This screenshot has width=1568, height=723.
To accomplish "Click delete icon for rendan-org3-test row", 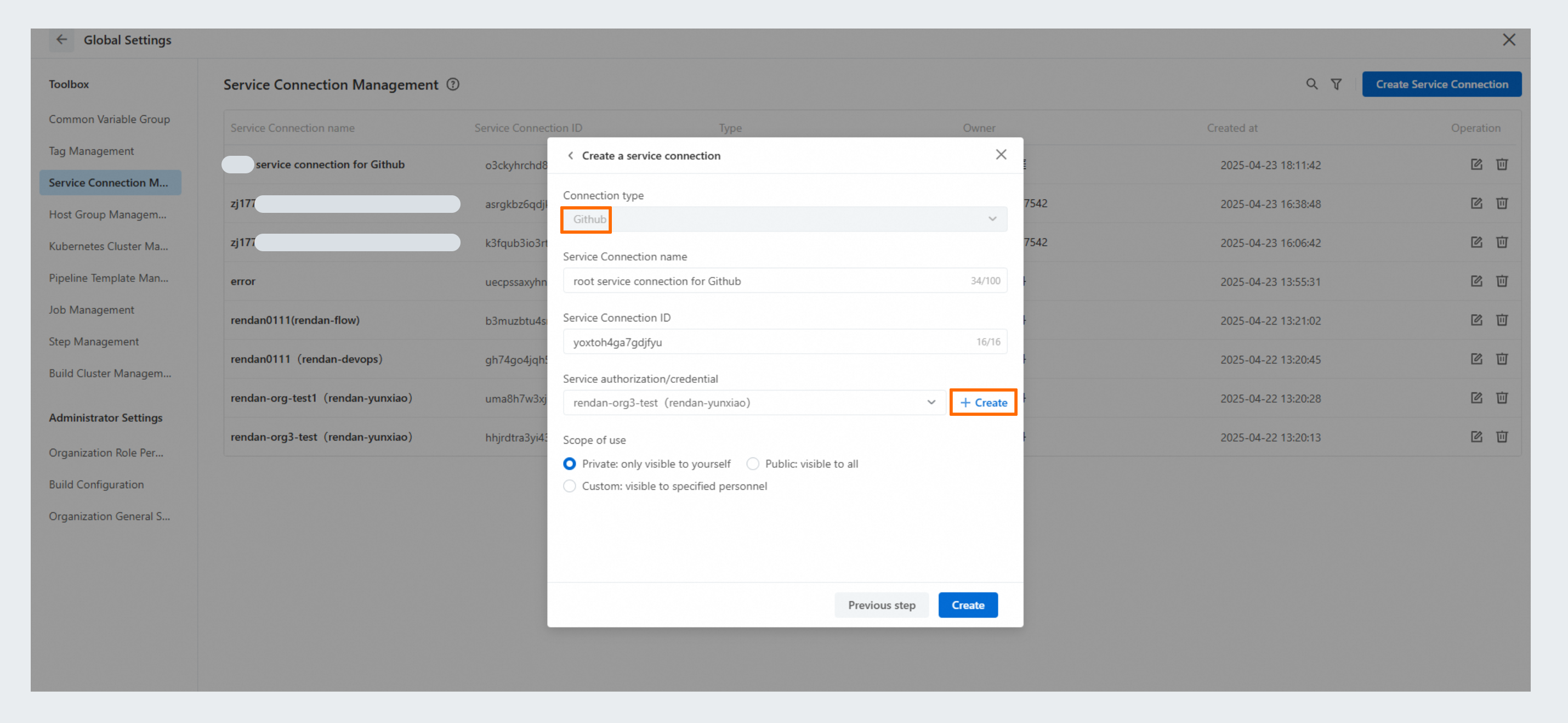I will click(1502, 437).
